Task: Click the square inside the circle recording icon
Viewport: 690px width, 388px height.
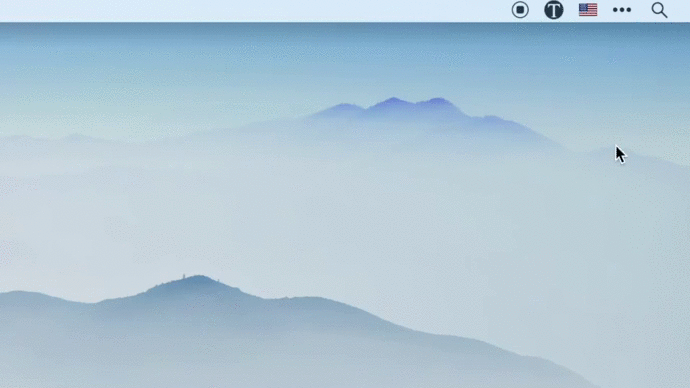Action: pos(520,10)
